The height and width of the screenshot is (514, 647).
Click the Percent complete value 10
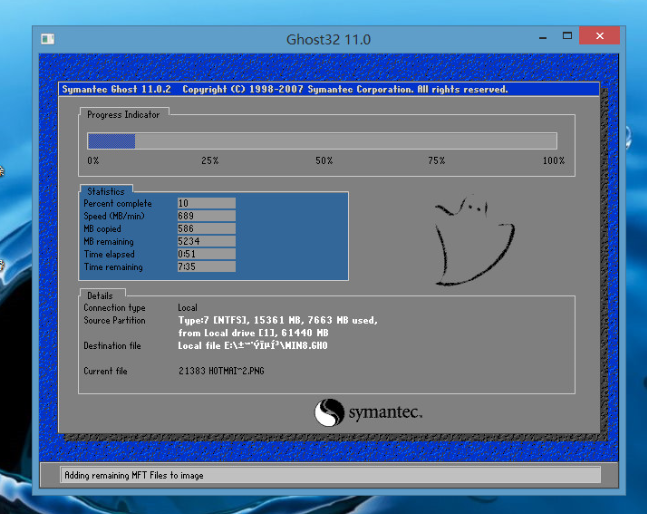206,203
